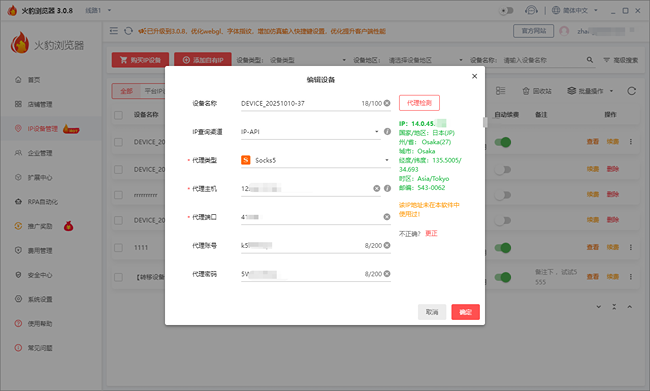Open 首页 in the sidebar
The height and width of the screenshot is (391, 650).
coord(34,80)
